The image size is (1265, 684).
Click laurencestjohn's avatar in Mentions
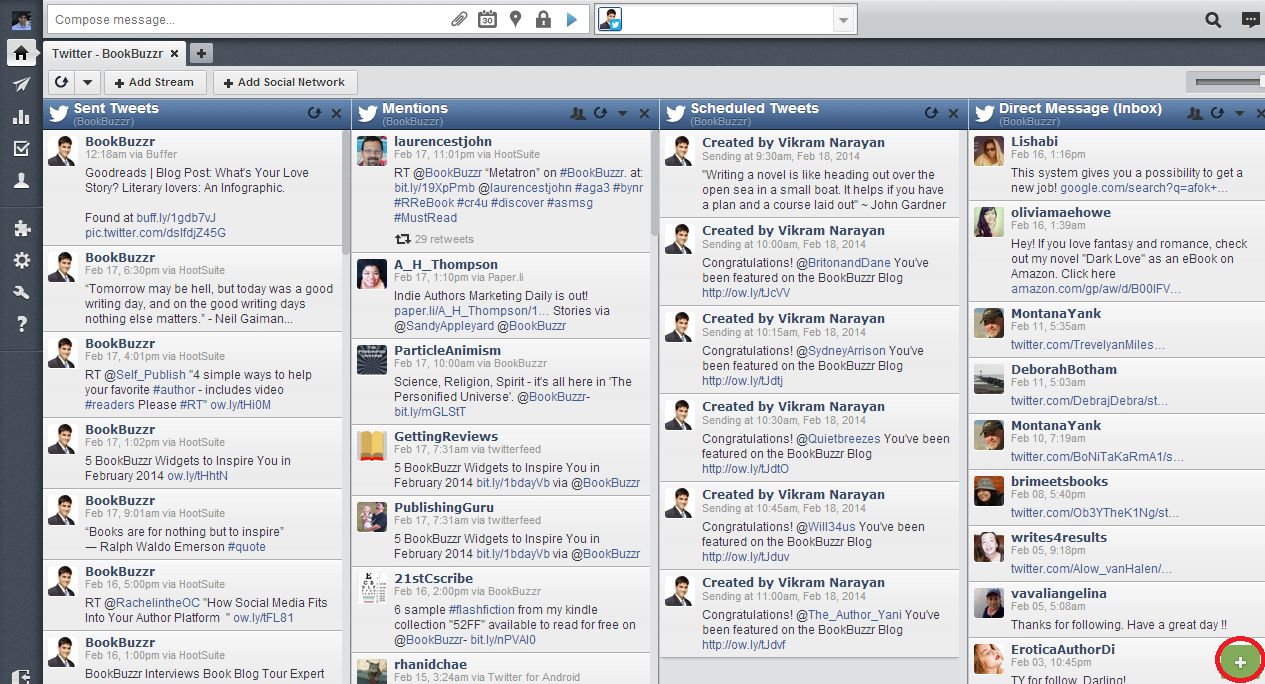pos(372,151)
